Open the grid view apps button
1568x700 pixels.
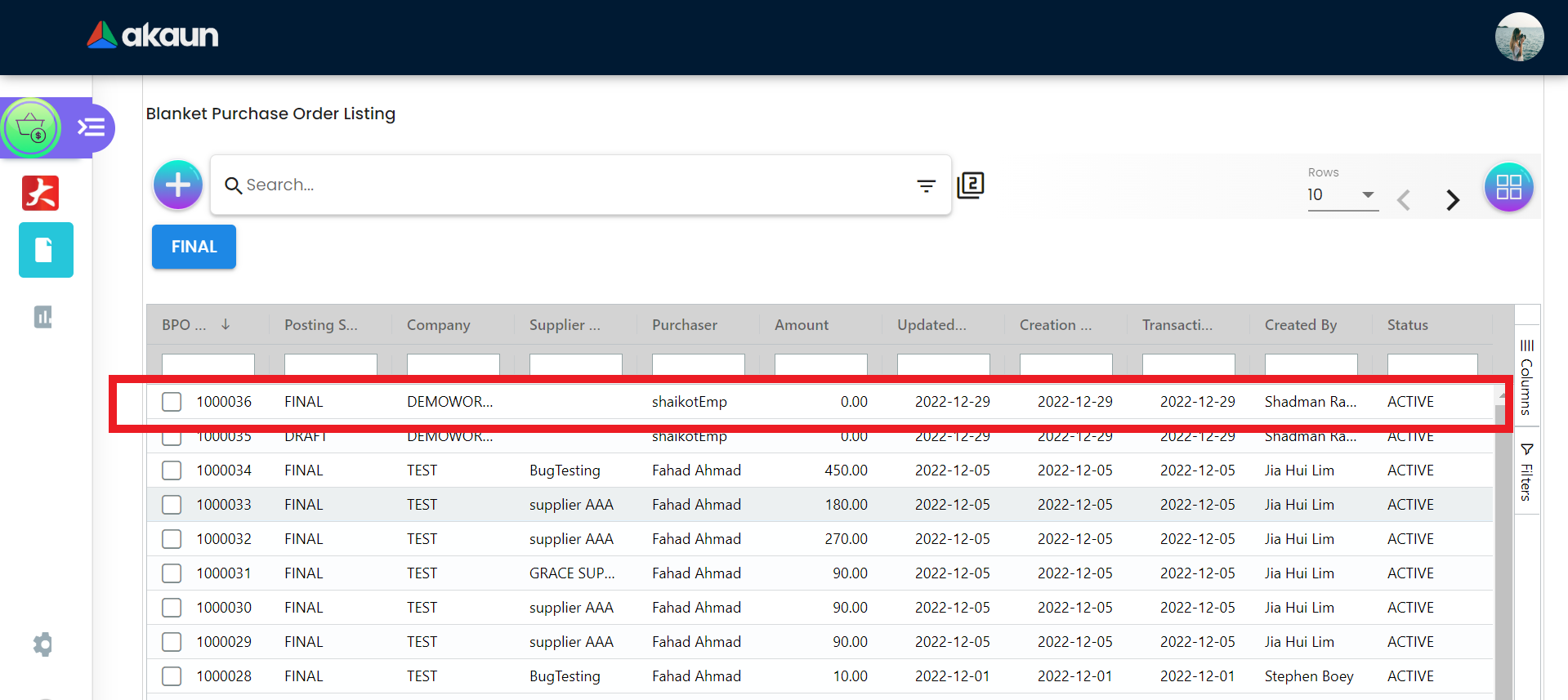tap(1508, 187)
